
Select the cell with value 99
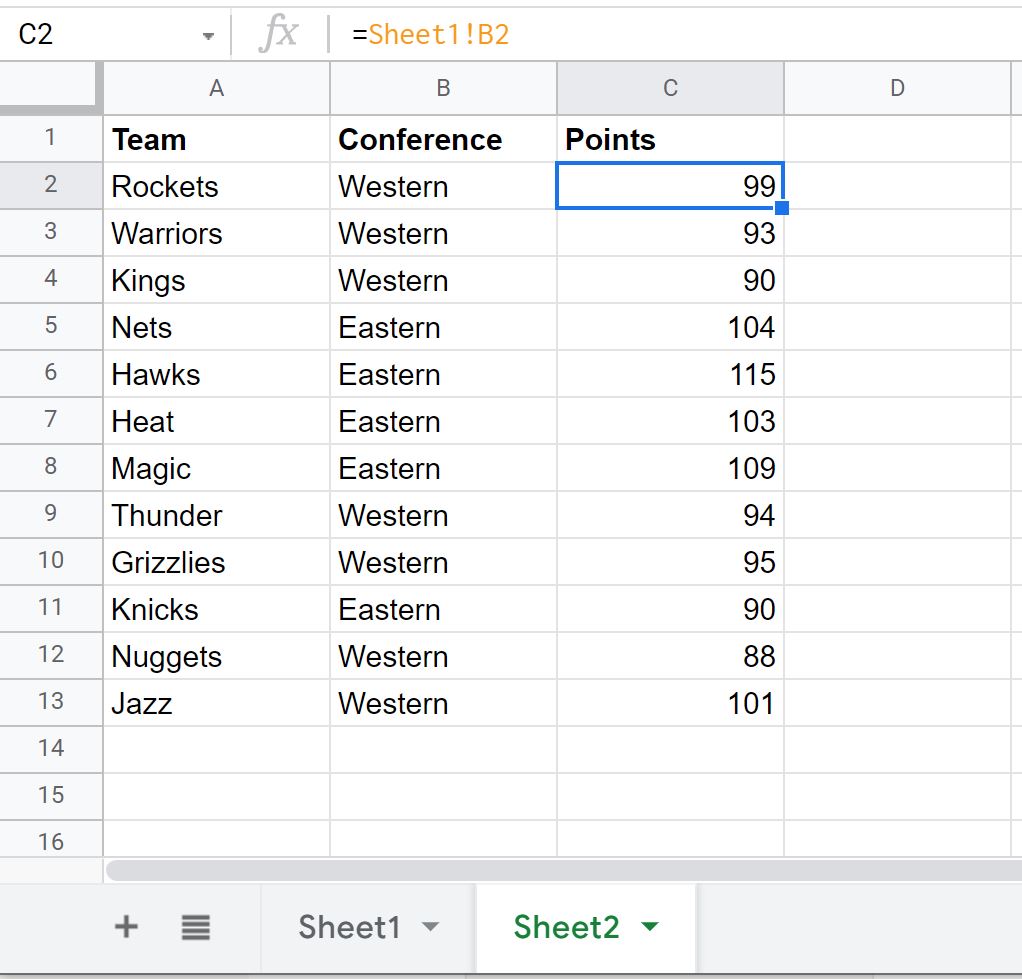[670, 186]
